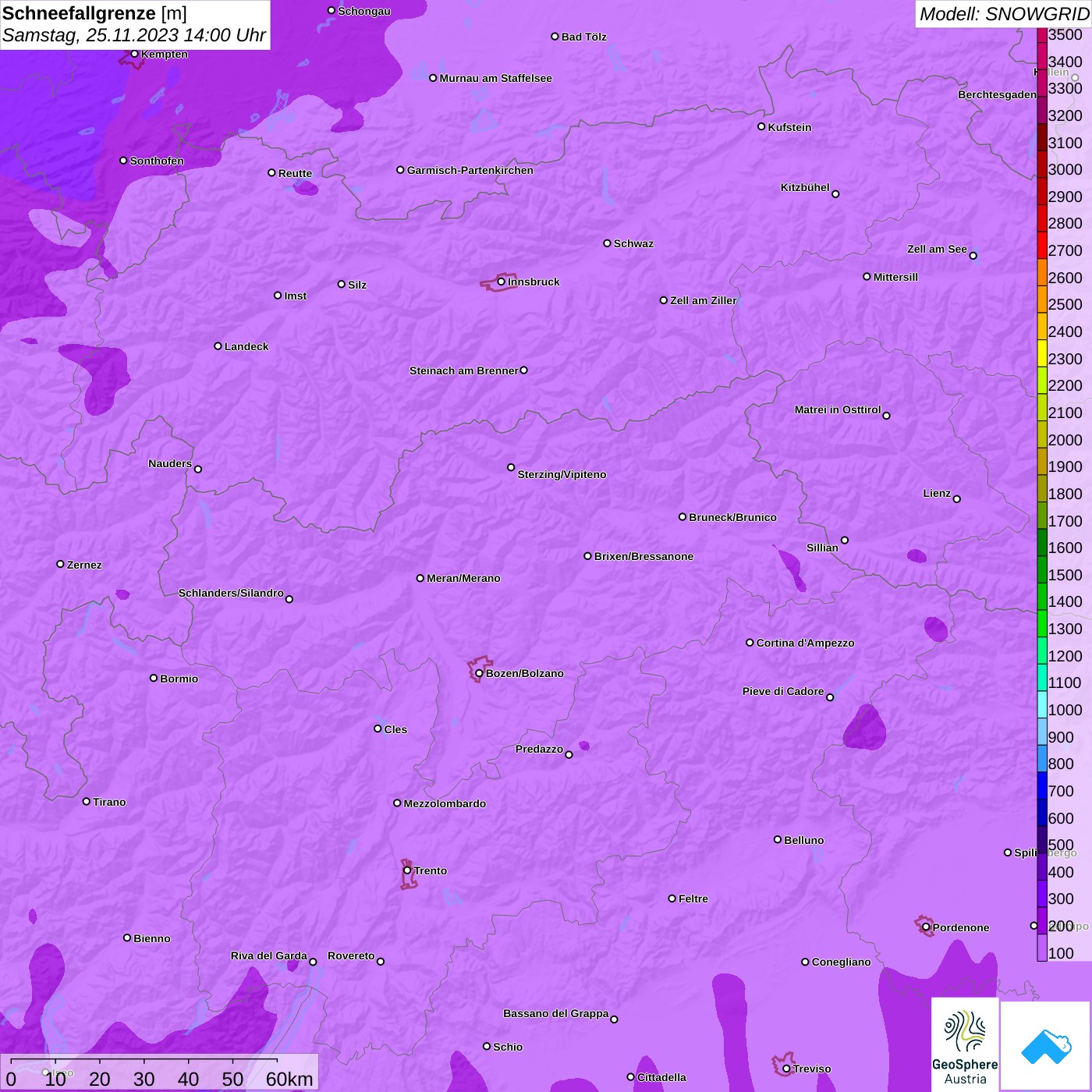Click the Reutte label
Image resolution: width=1092 pixels, height=1092 pixels.
pyautogui.click(x=295, y=173)
